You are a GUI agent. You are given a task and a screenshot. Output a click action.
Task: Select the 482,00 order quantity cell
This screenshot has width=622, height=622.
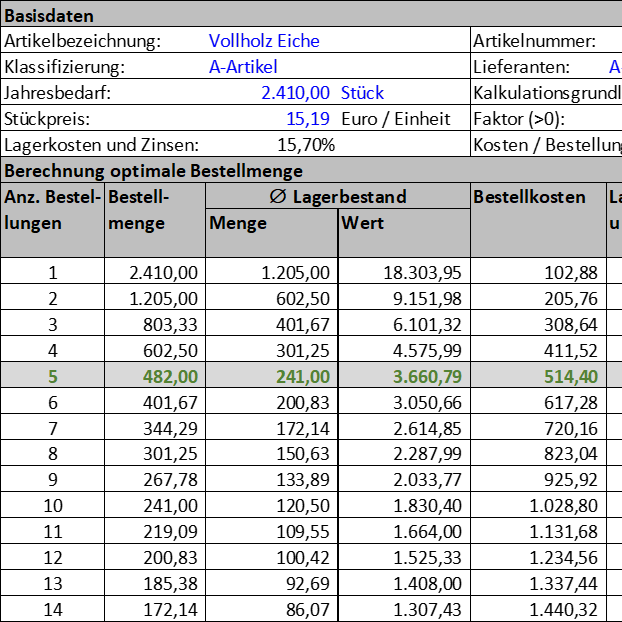click(x=155, y=376)
